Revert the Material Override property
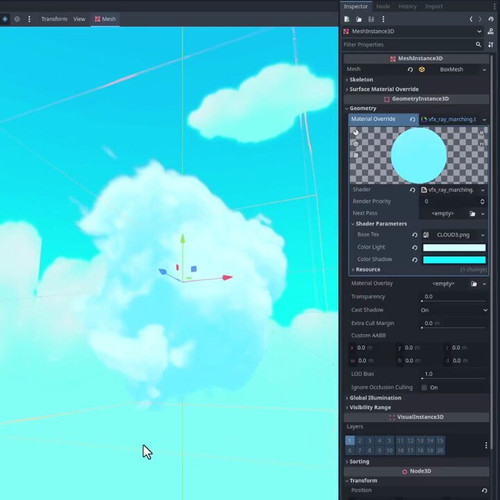Image resolution: width=500 pixels, height=500 pixels. pos(412,119)
